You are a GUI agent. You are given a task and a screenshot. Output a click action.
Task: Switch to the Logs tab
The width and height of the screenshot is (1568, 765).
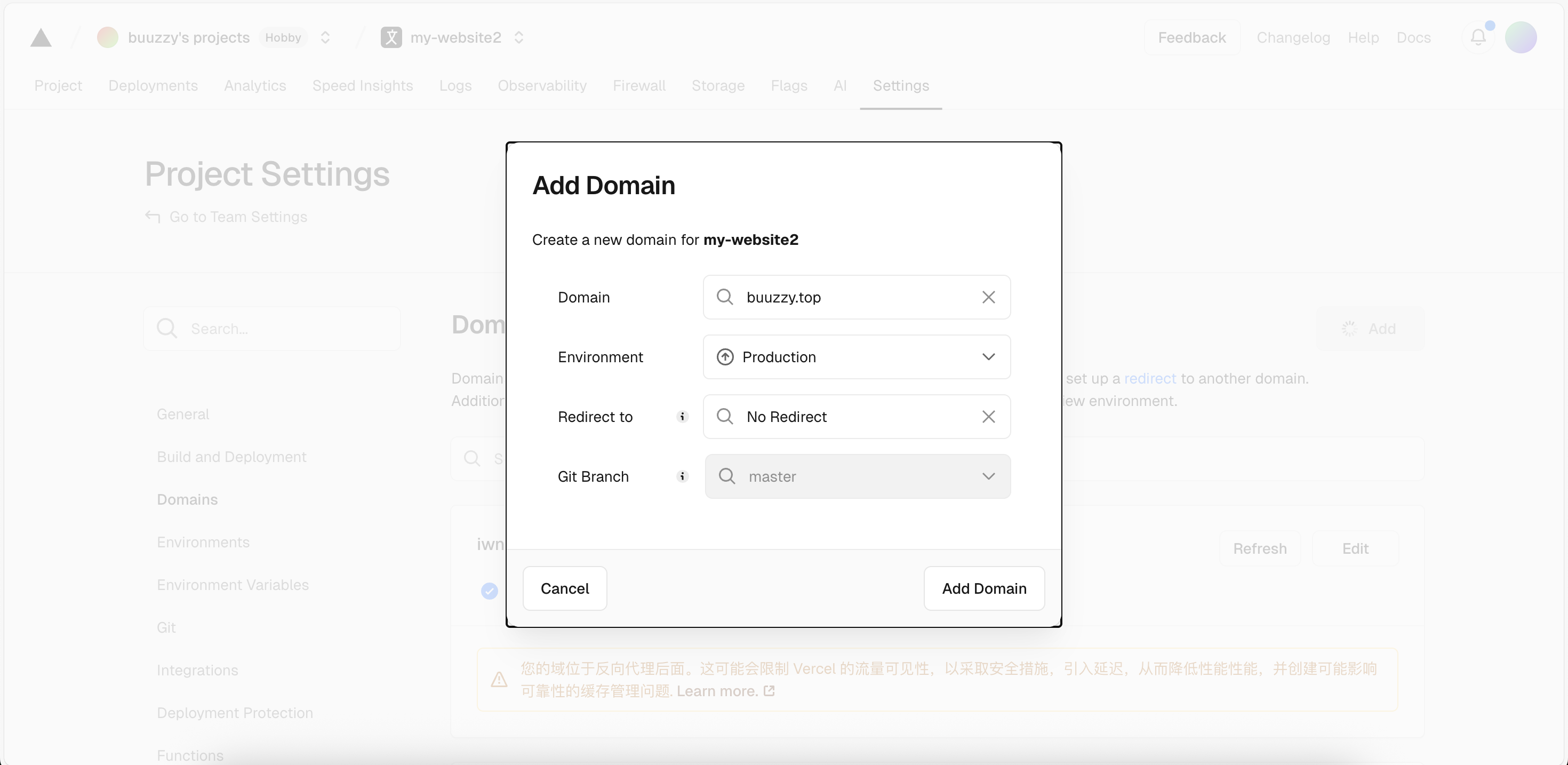[455, 86]
